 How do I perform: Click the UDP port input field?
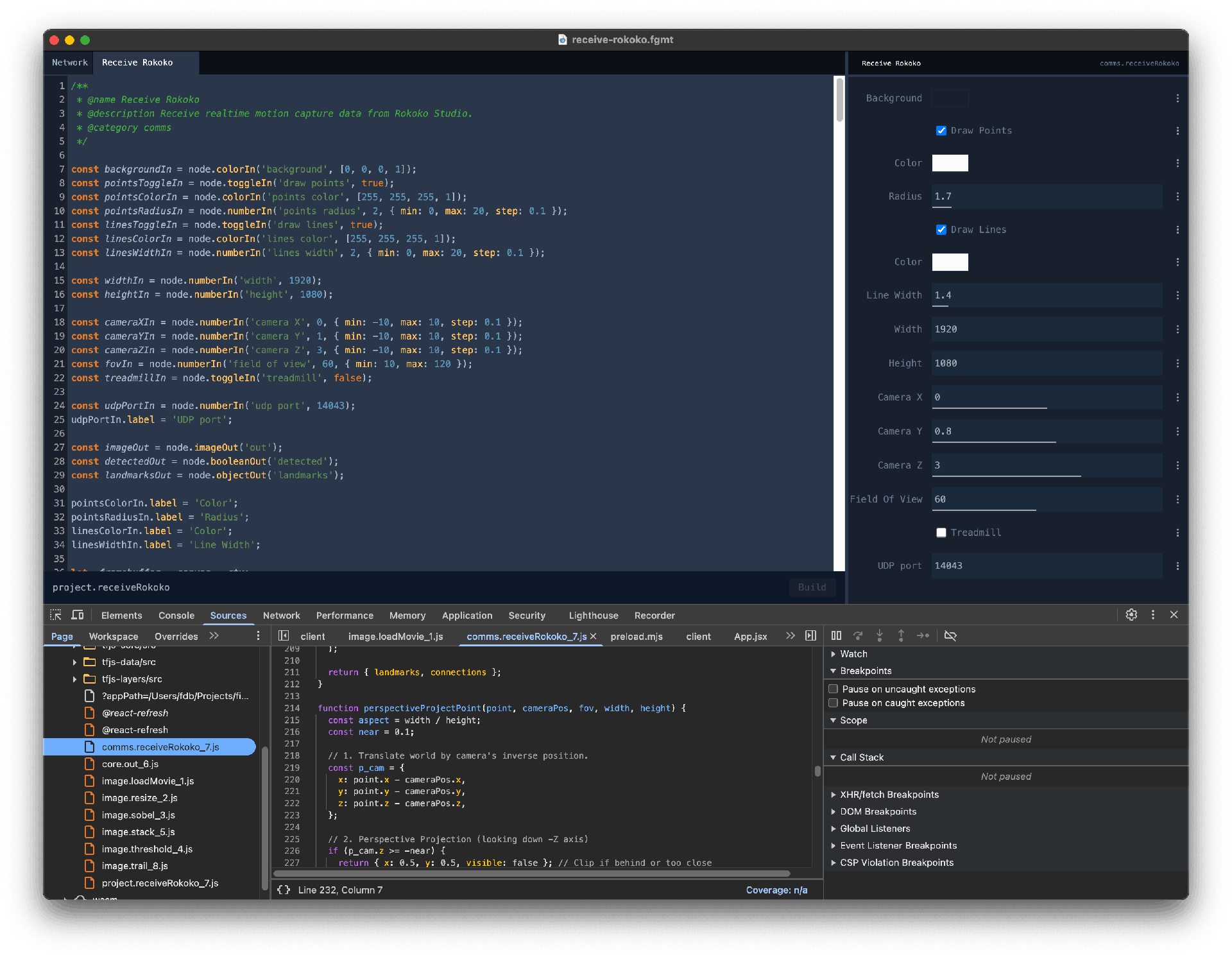[1046, 565]
